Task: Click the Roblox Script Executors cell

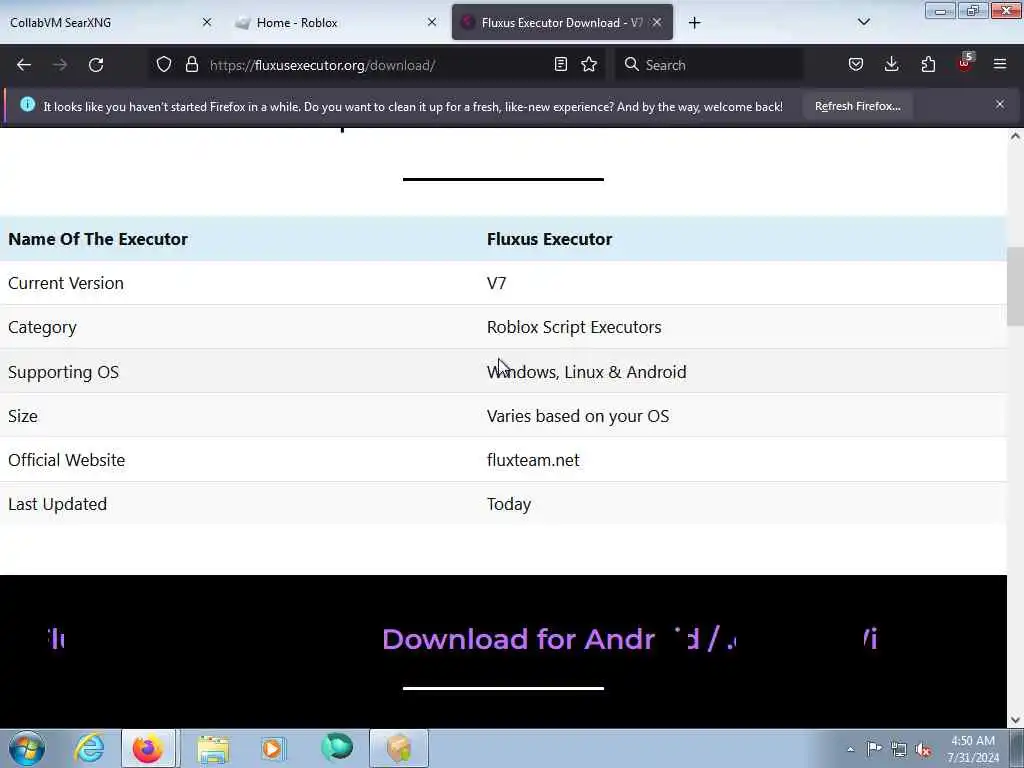Action: (574, 327)
